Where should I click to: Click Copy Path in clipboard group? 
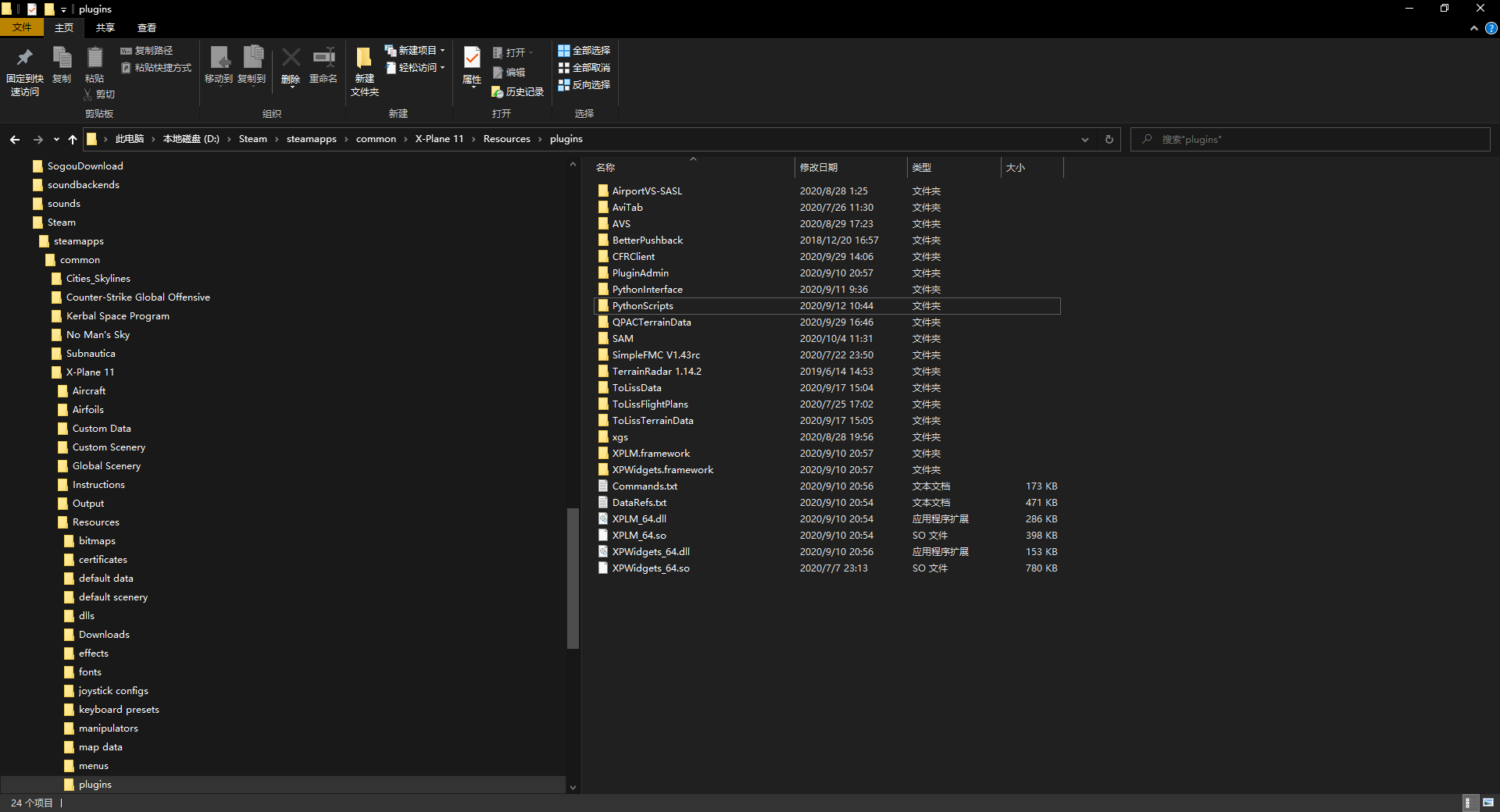click(x=146, y=51)
